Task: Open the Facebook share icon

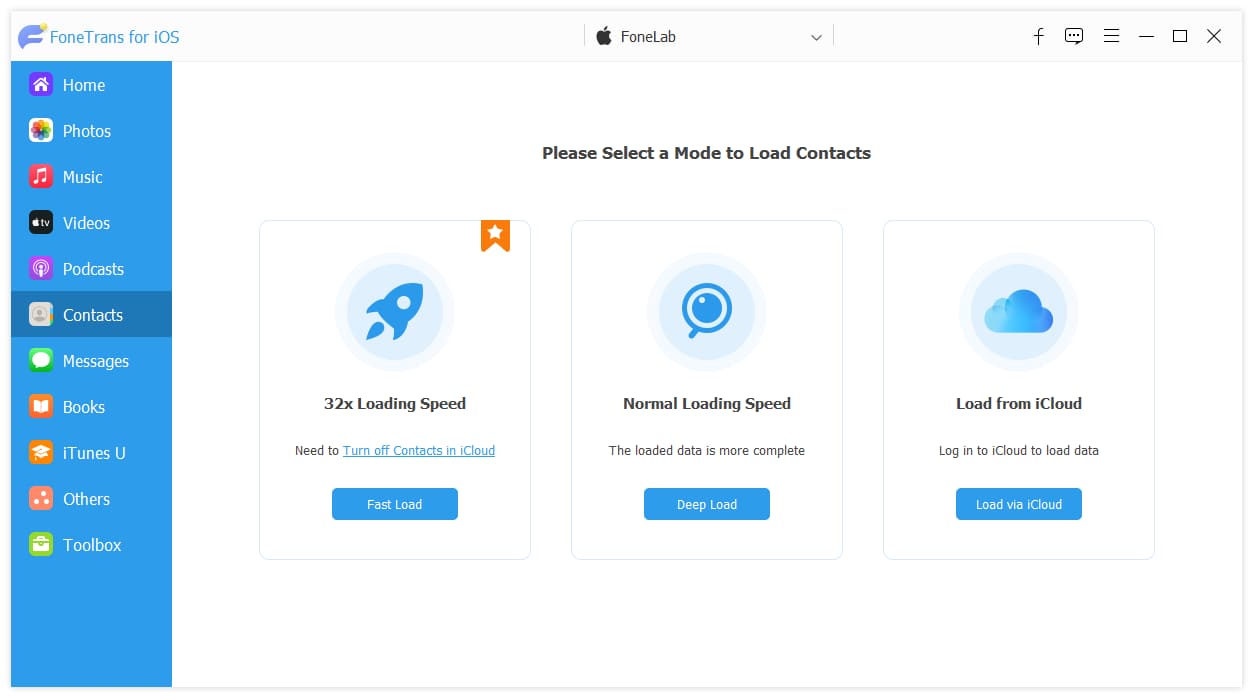Action: (1039, 36)
